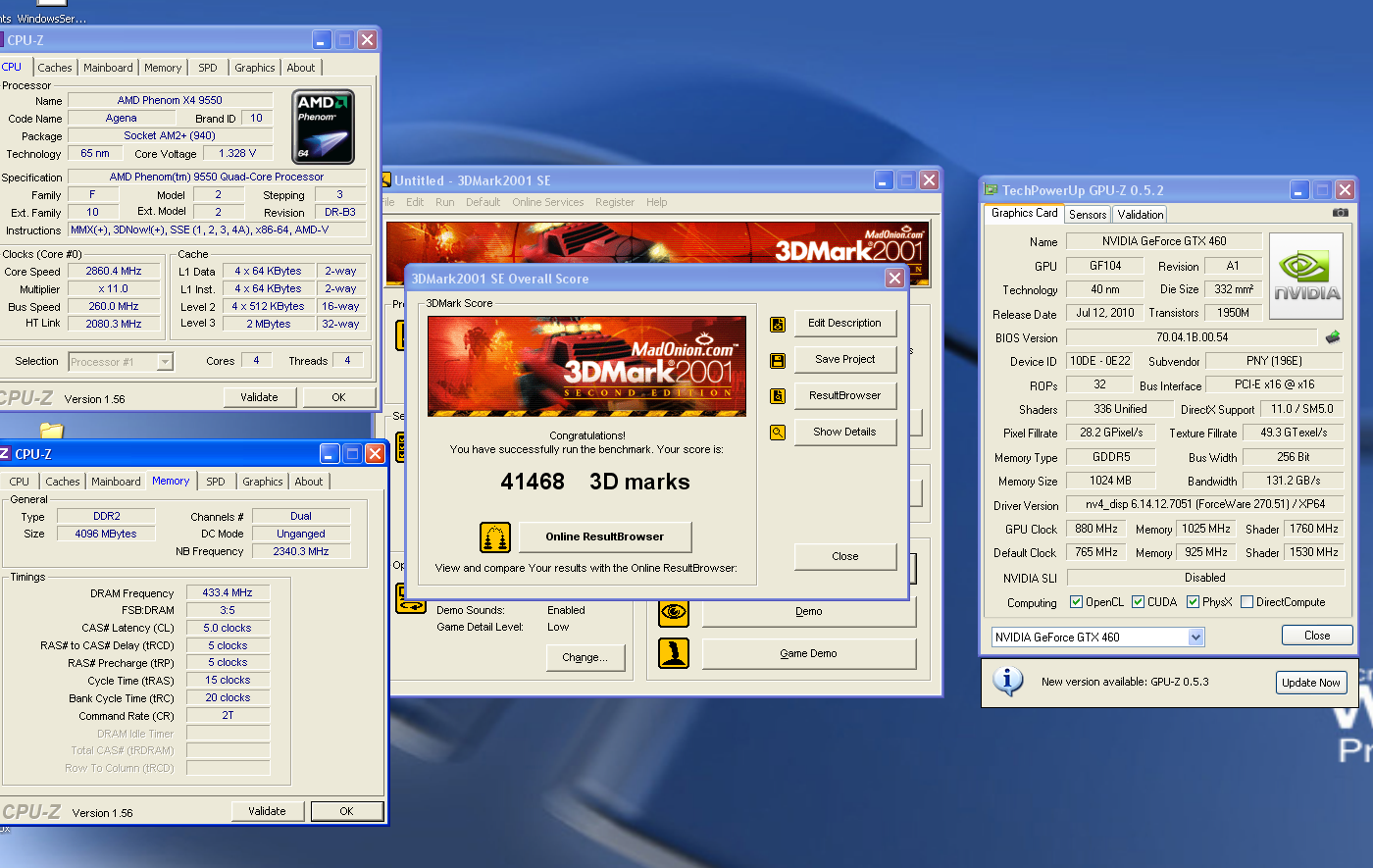Click the Close button in GPU-Z window
1373x868 pixels.
[1317, 636]
